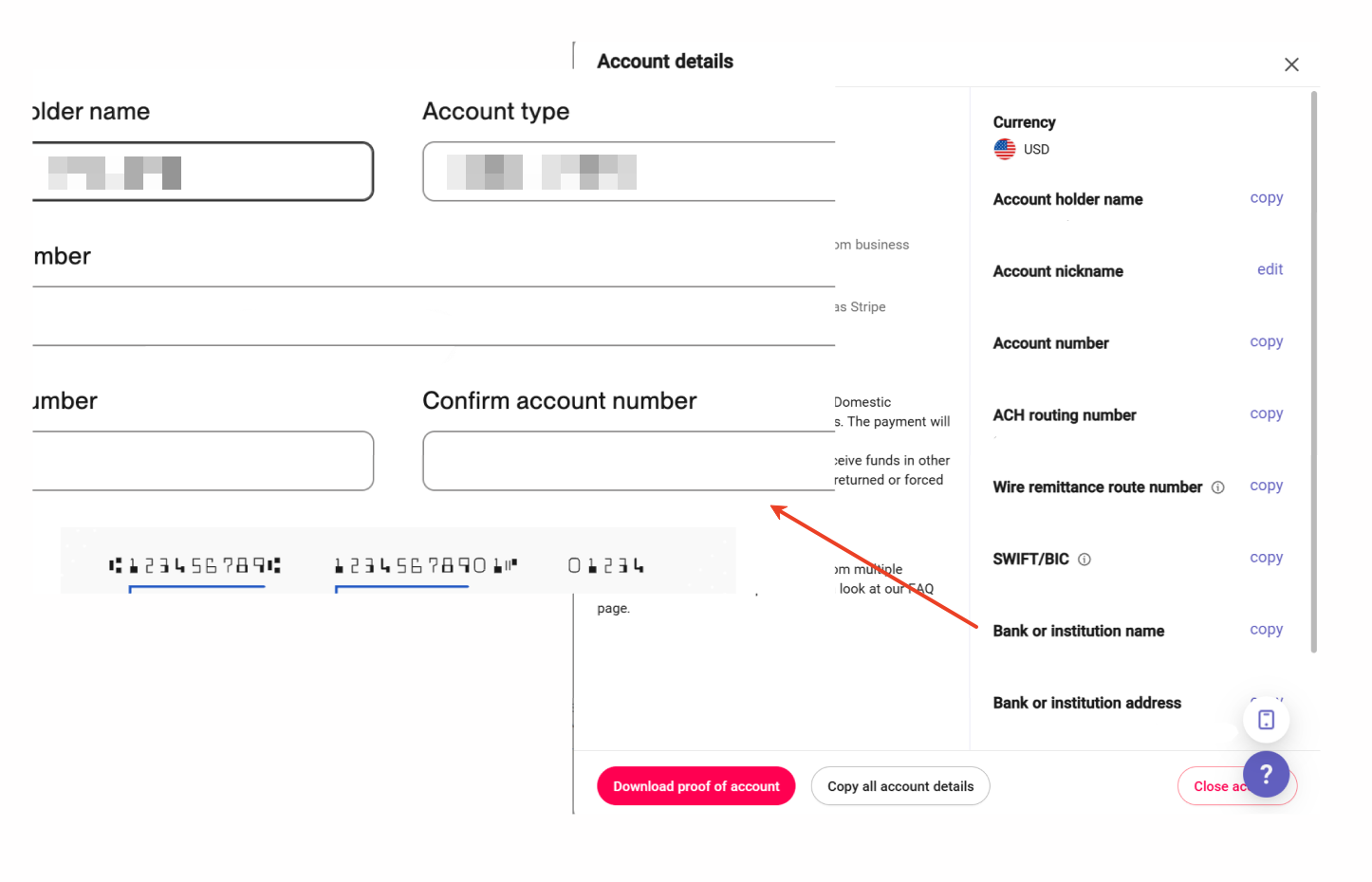Copy the ACH routing number

1266,413
